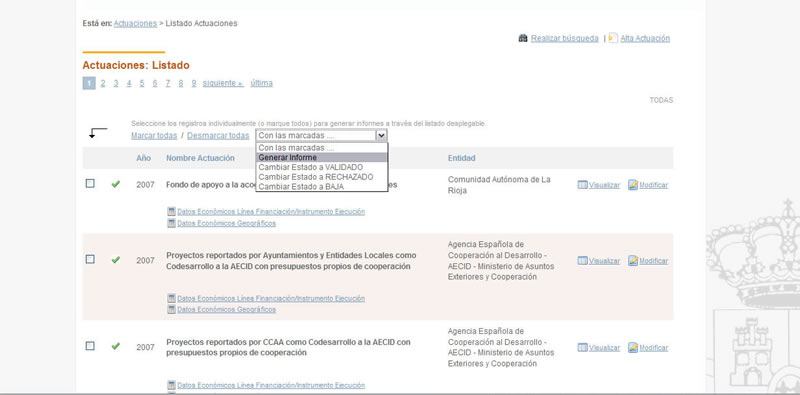The width and height of the screenshot is (800, 395).
Task: Click the 'Nombre Actuación' column header
Action: pyautogui.click(x=201, y=158)
